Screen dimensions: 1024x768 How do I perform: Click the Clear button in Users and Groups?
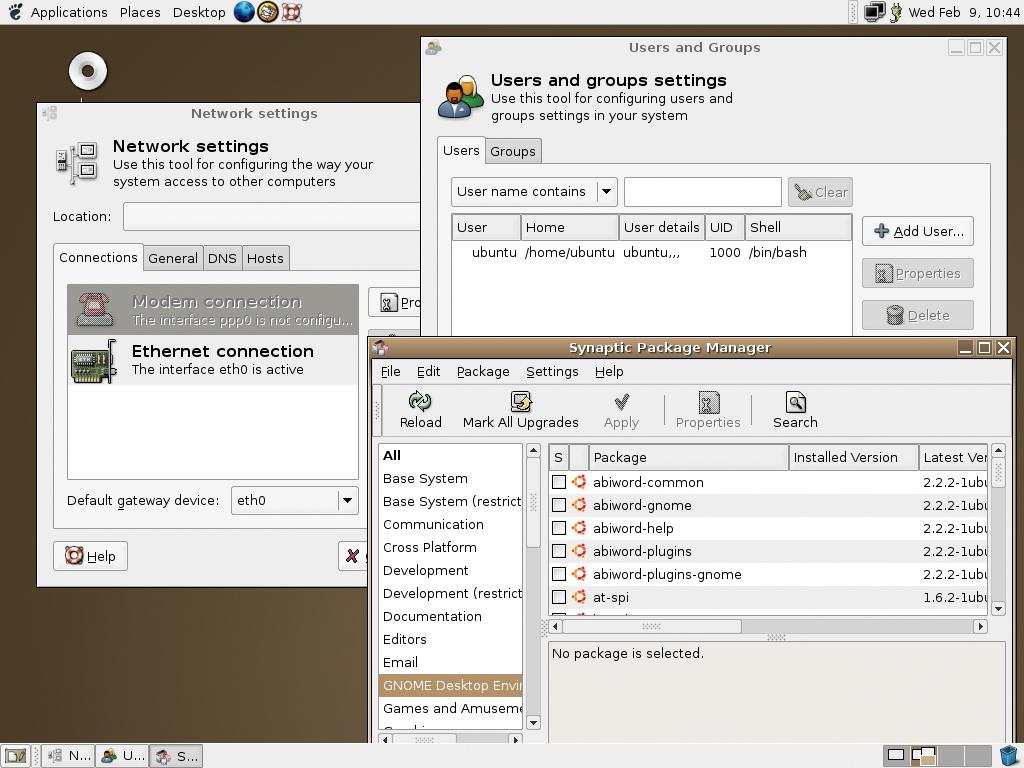[x=820, y=192]
